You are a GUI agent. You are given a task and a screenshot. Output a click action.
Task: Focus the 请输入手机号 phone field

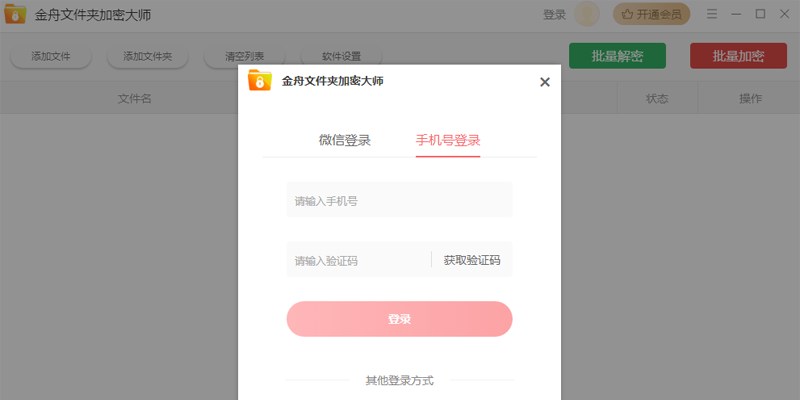point(399,199)
